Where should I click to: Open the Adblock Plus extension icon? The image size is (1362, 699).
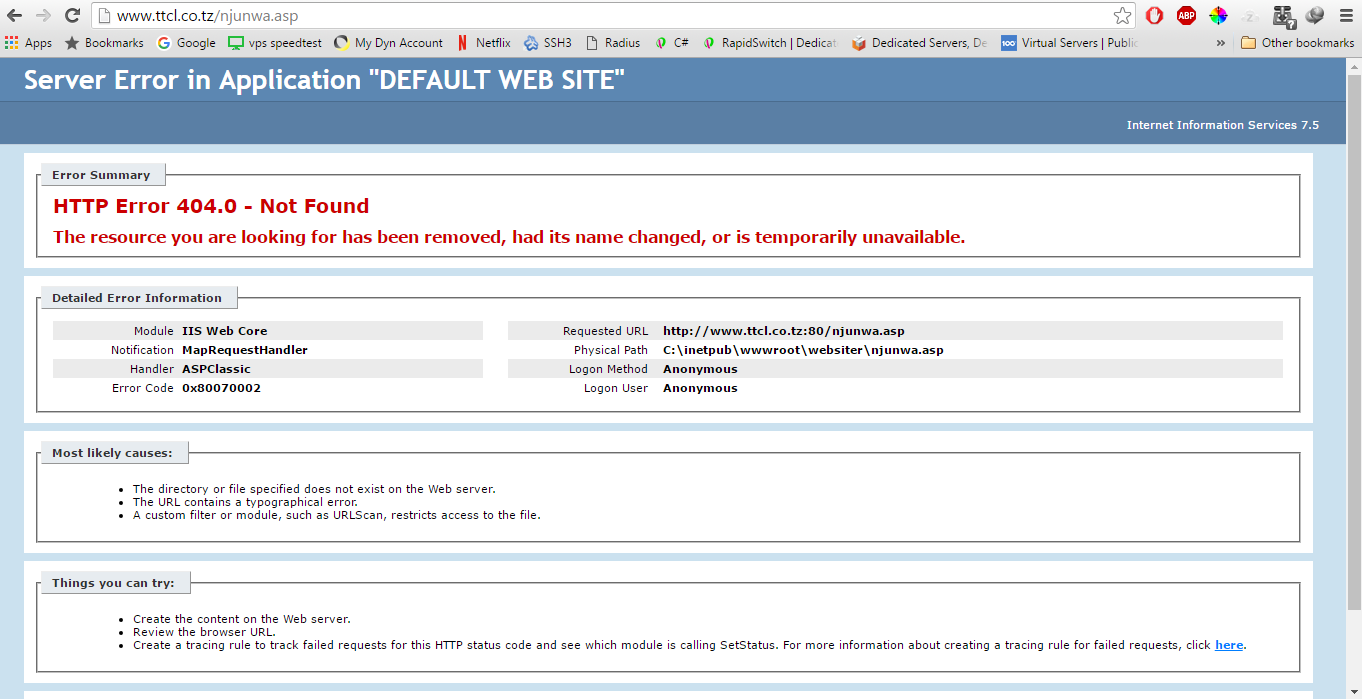pos(1186,15)
